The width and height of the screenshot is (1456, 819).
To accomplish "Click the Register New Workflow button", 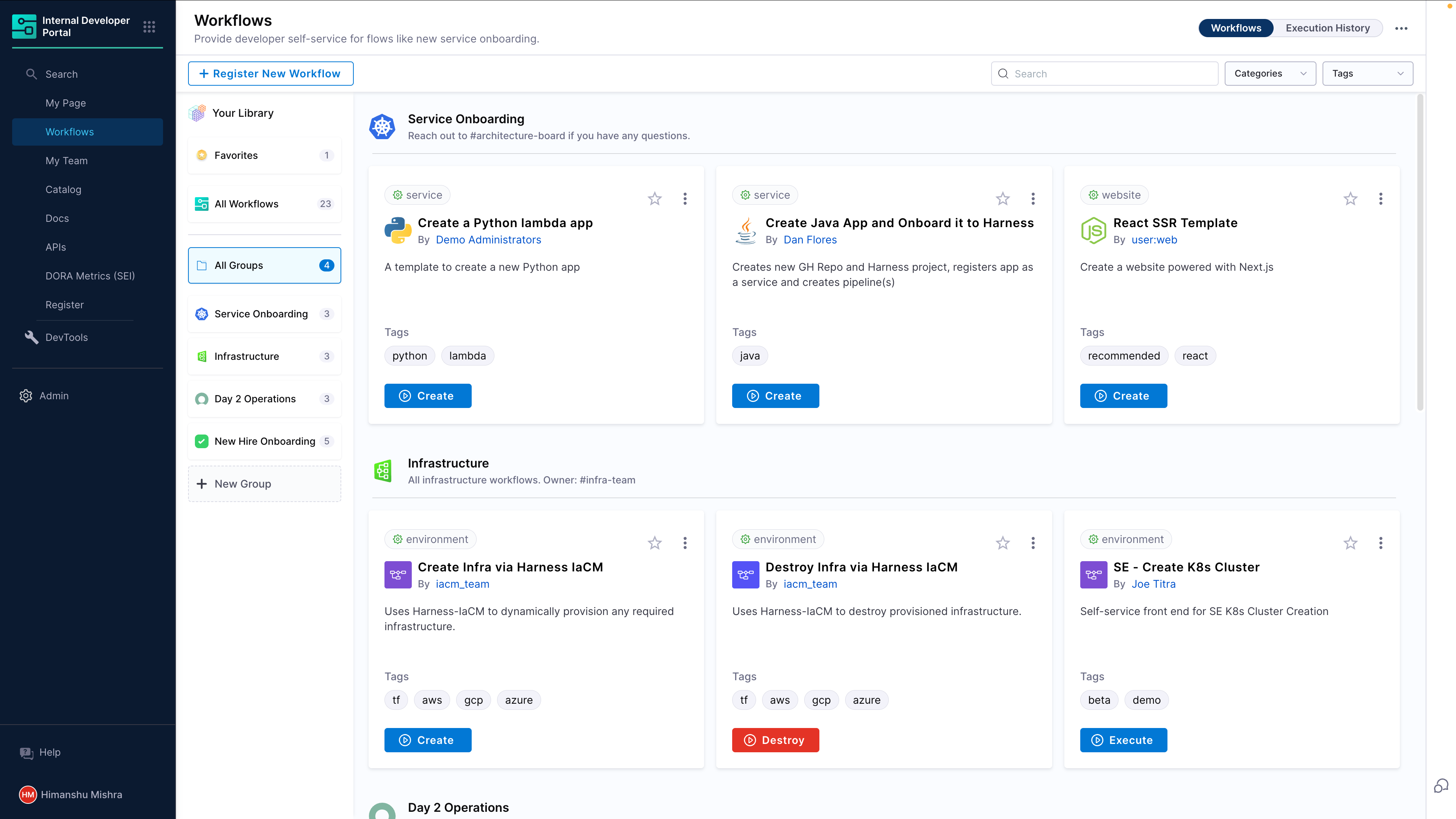I will tap(271, 73).
